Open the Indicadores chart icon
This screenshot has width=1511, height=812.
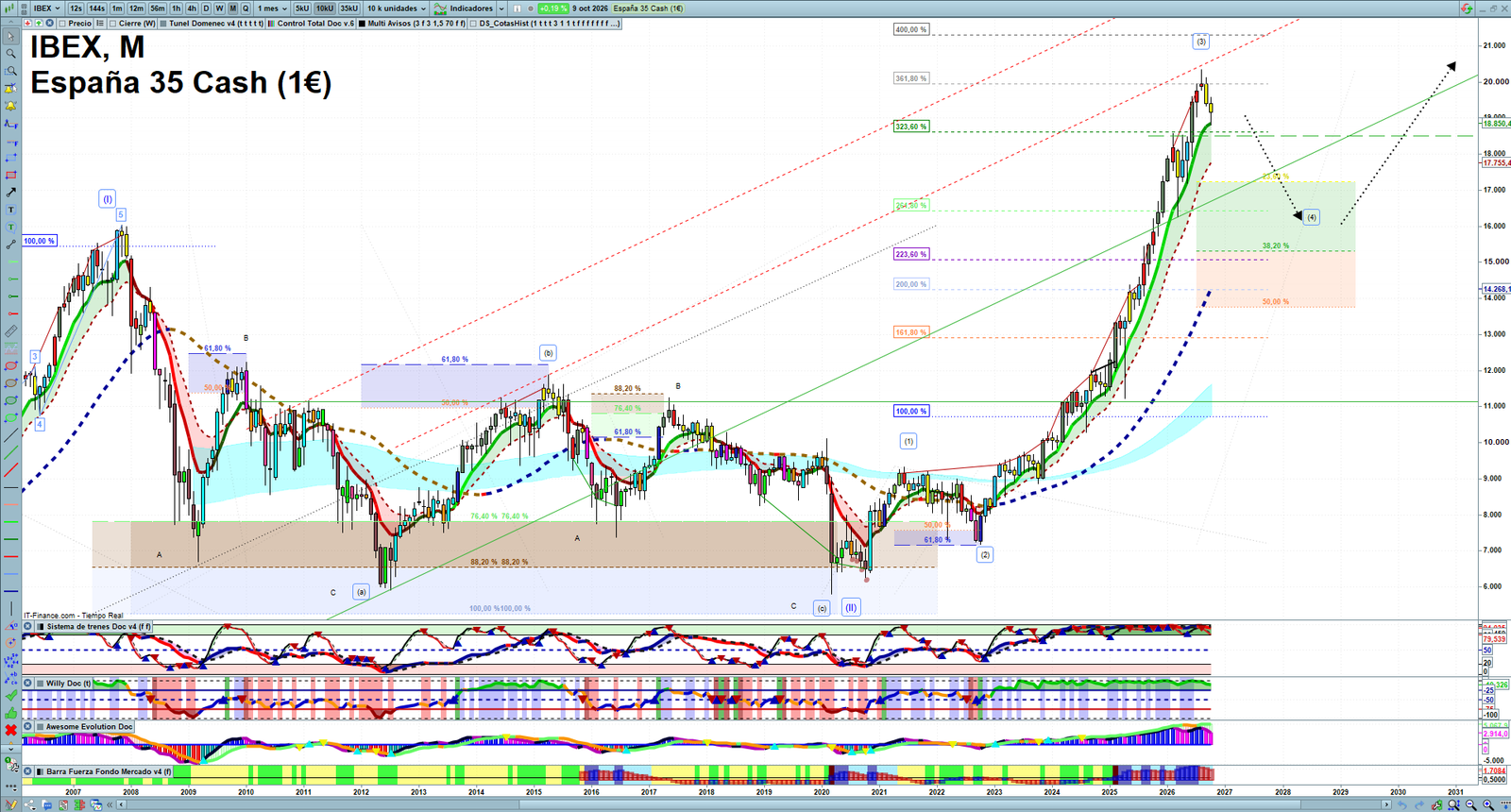tap(440, 8)
